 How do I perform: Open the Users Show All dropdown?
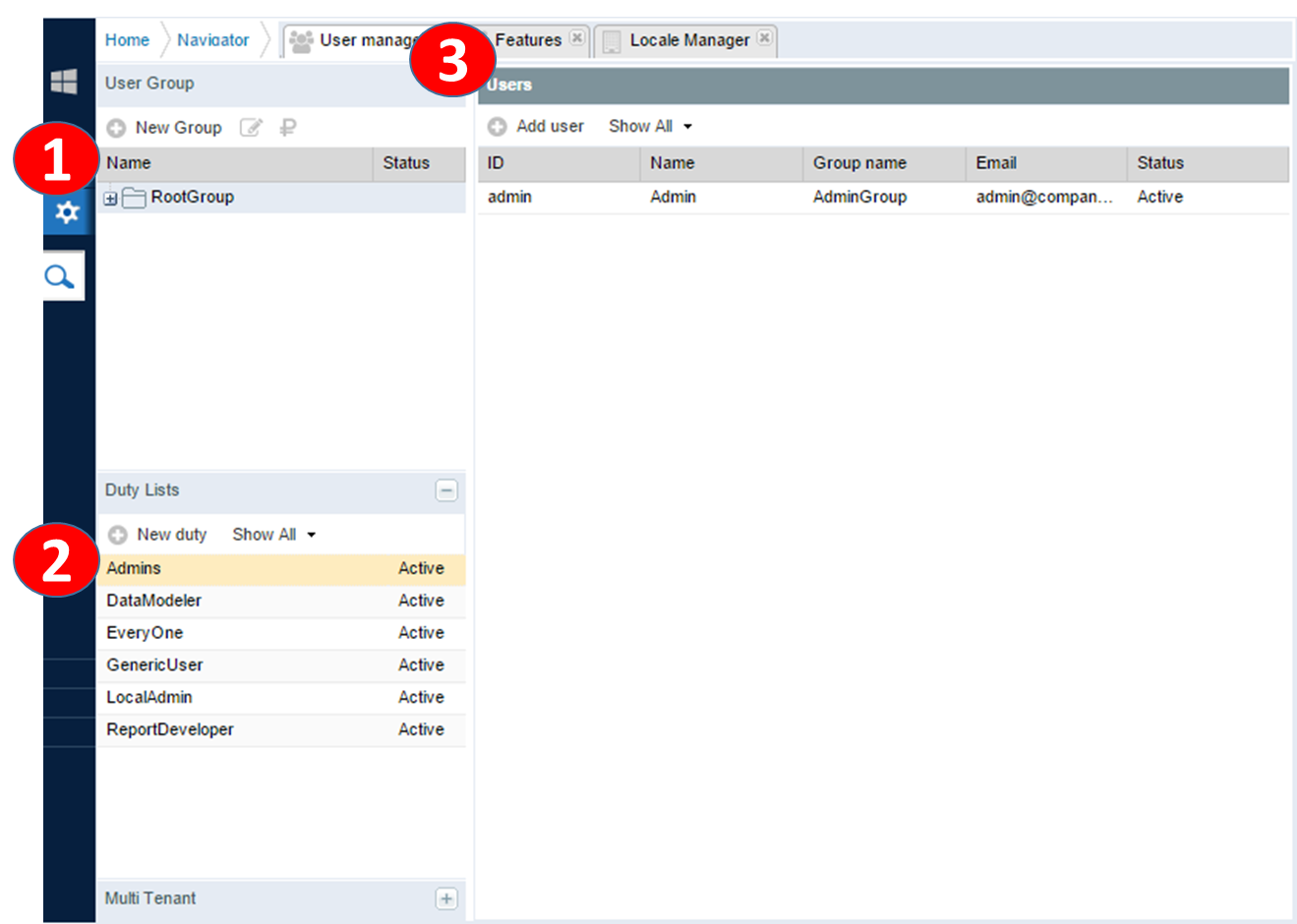650,127
